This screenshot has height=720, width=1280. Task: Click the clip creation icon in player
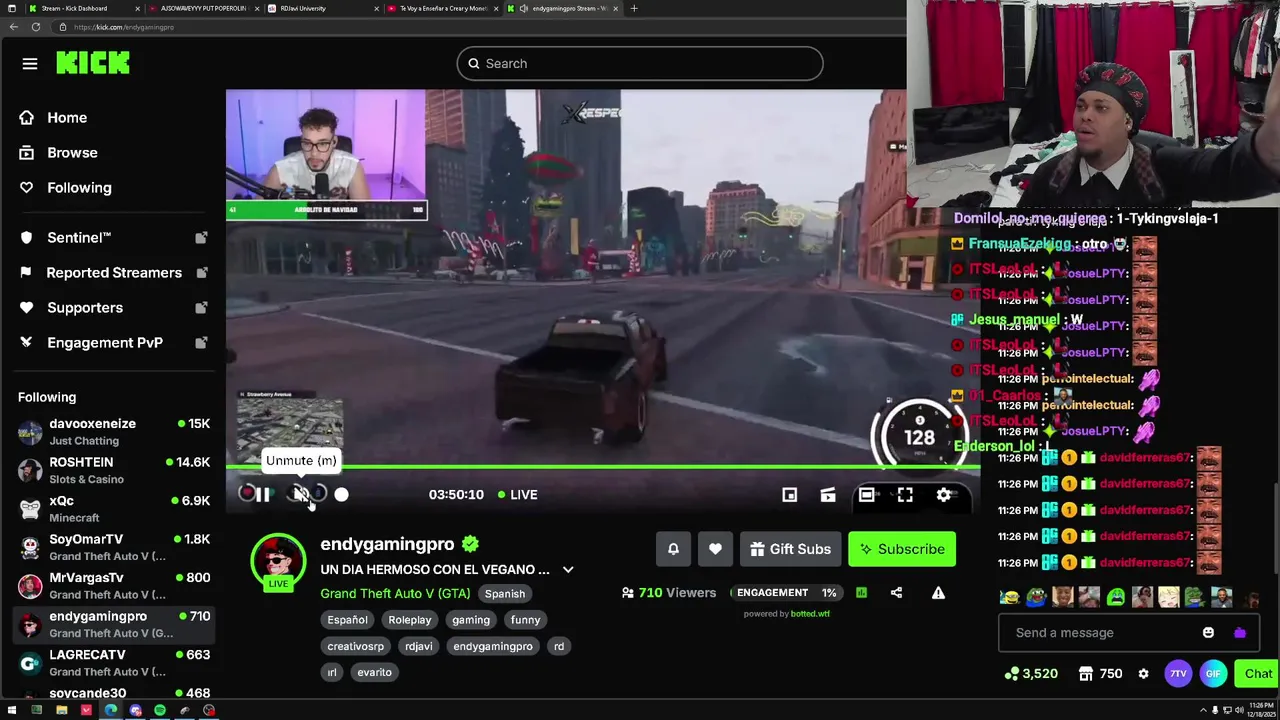(x=828, y=494)
